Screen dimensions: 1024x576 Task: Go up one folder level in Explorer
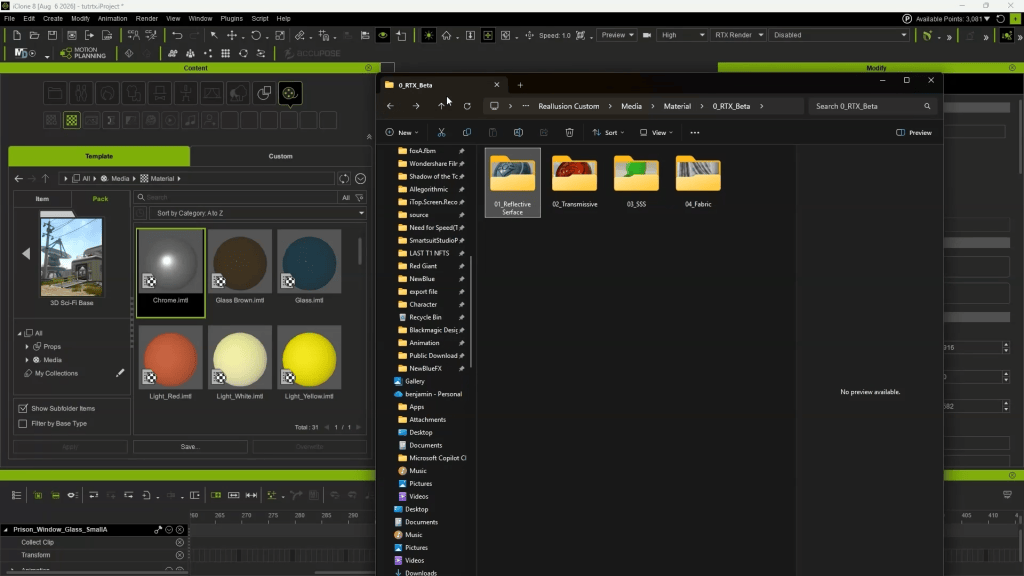click(441, 106)
